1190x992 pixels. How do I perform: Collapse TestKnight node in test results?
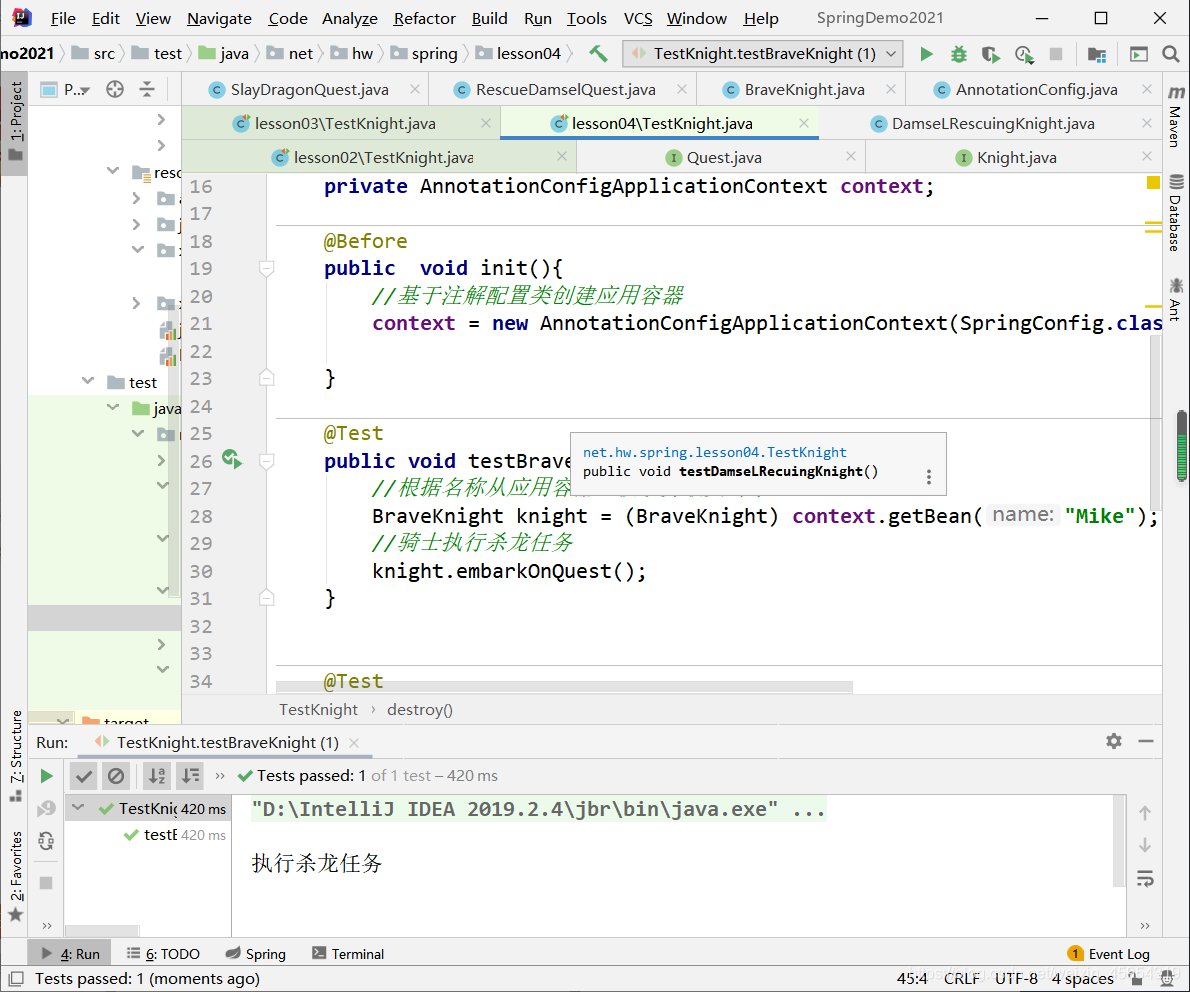(78, 808)
